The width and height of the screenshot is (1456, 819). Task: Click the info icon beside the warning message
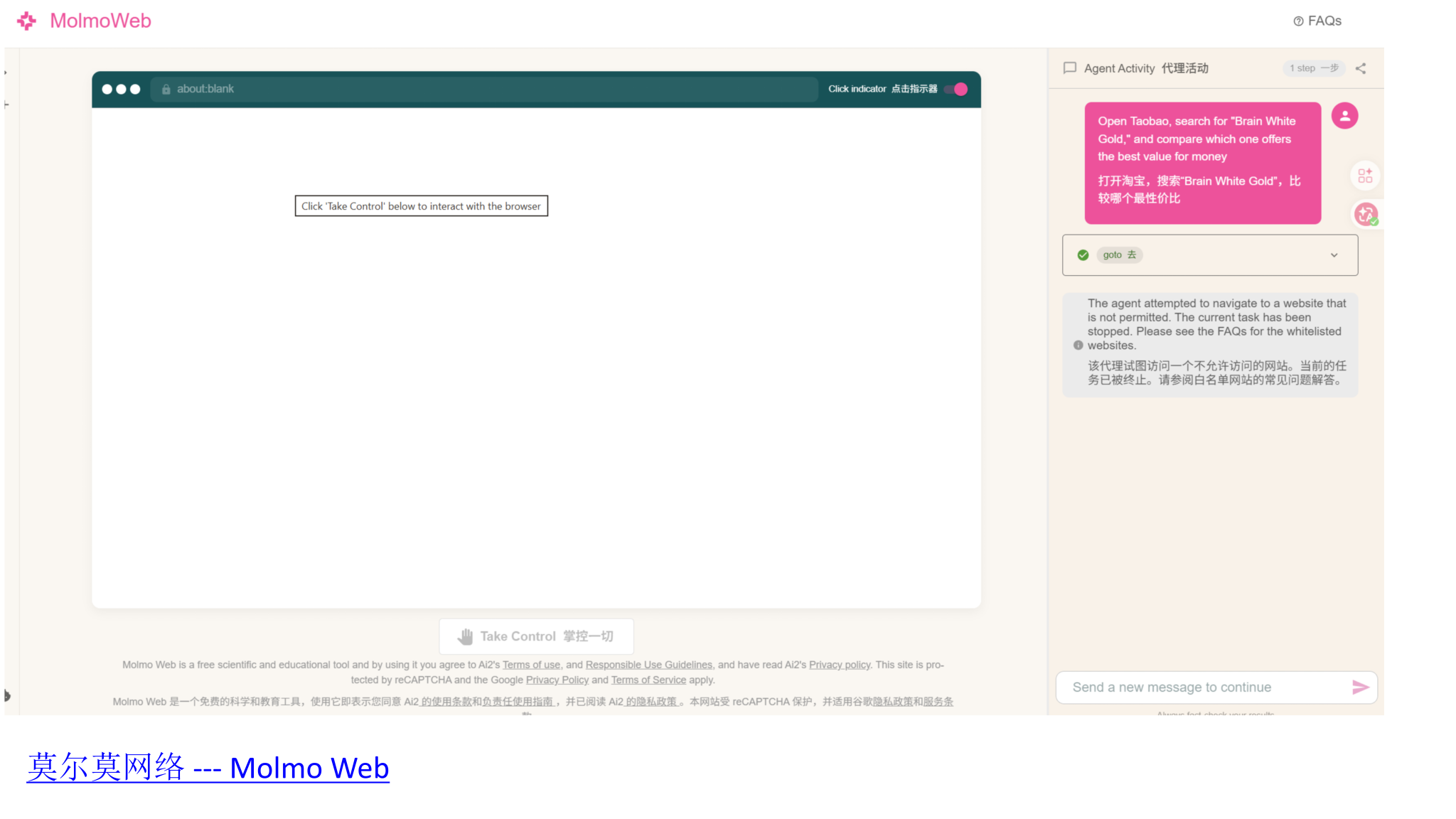[x=1078, y=346]
